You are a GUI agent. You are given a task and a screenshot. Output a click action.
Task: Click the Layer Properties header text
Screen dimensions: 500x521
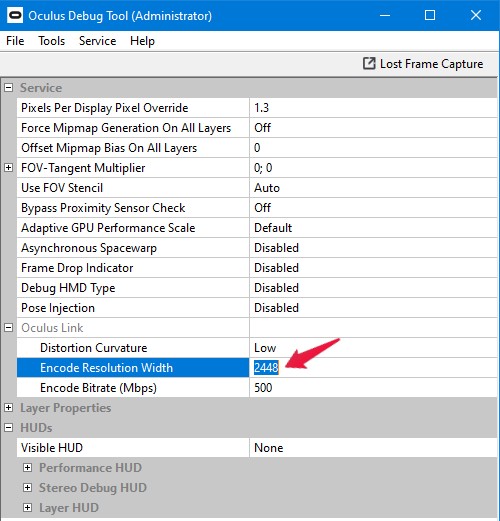click(66, 408)
